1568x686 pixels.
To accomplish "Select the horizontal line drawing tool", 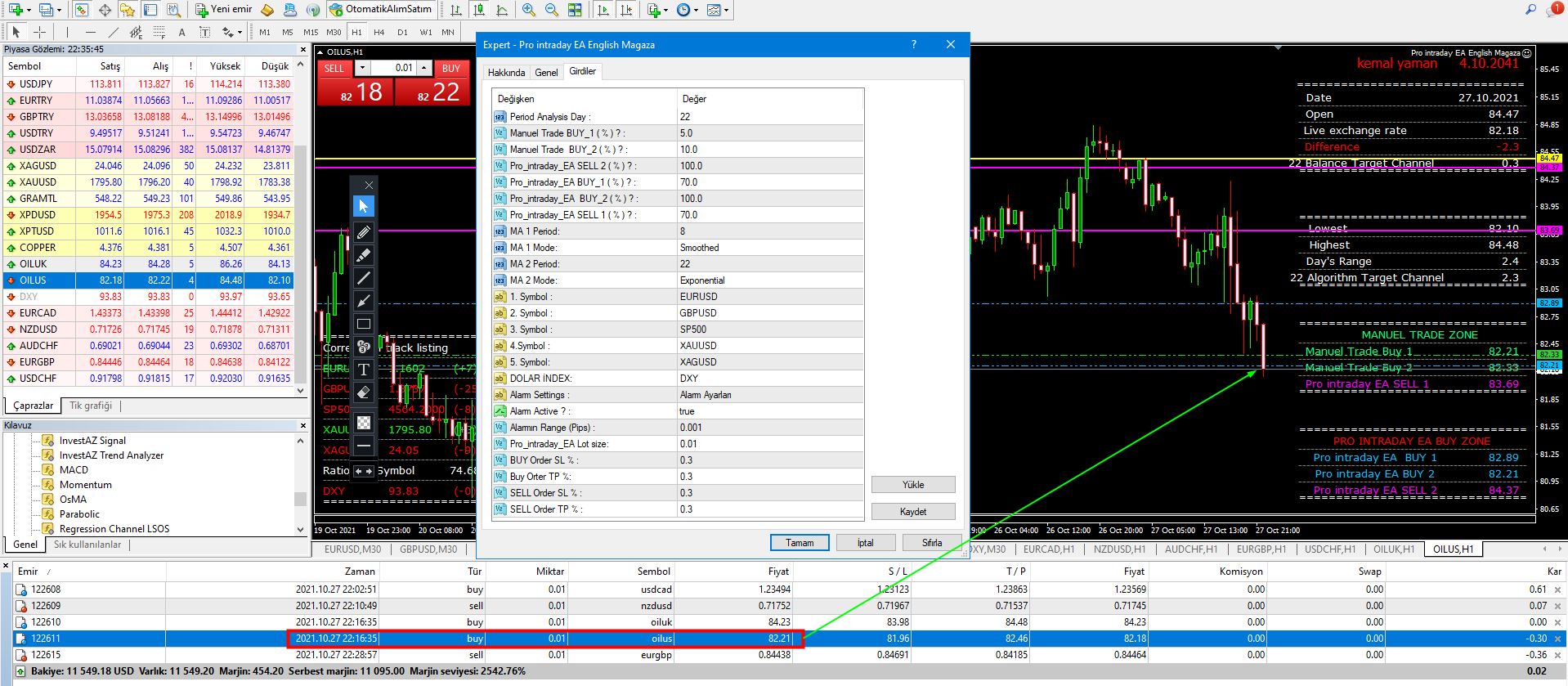I will 90,32.
